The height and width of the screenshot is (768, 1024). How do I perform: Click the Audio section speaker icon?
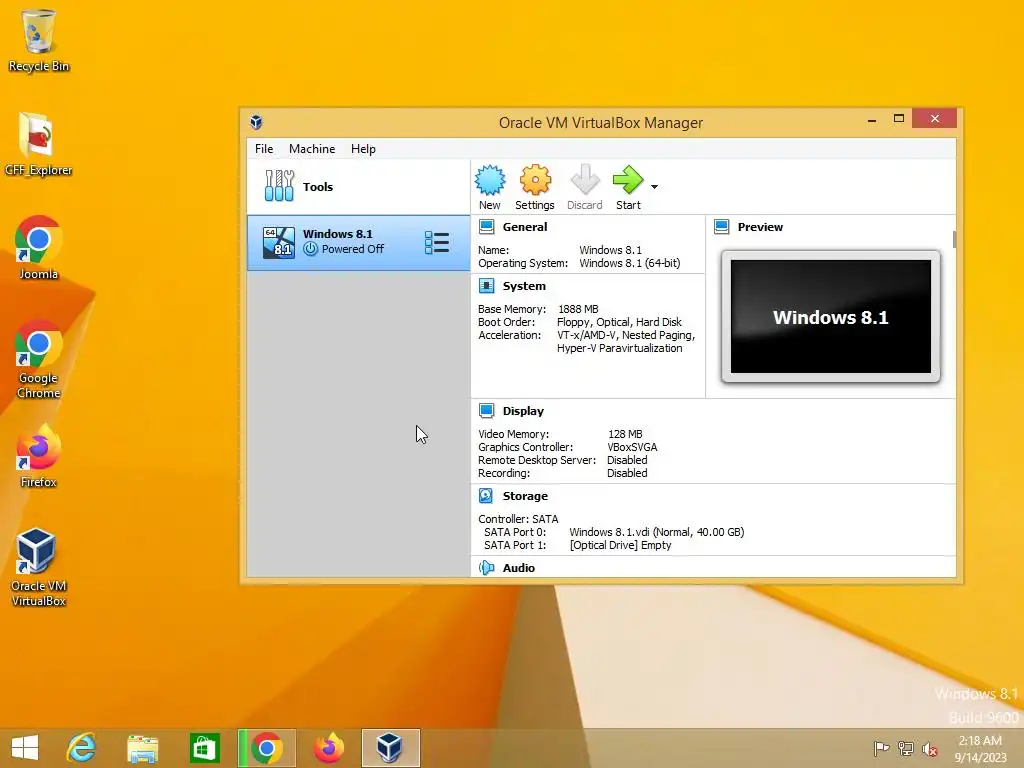[x=487, y=568]
